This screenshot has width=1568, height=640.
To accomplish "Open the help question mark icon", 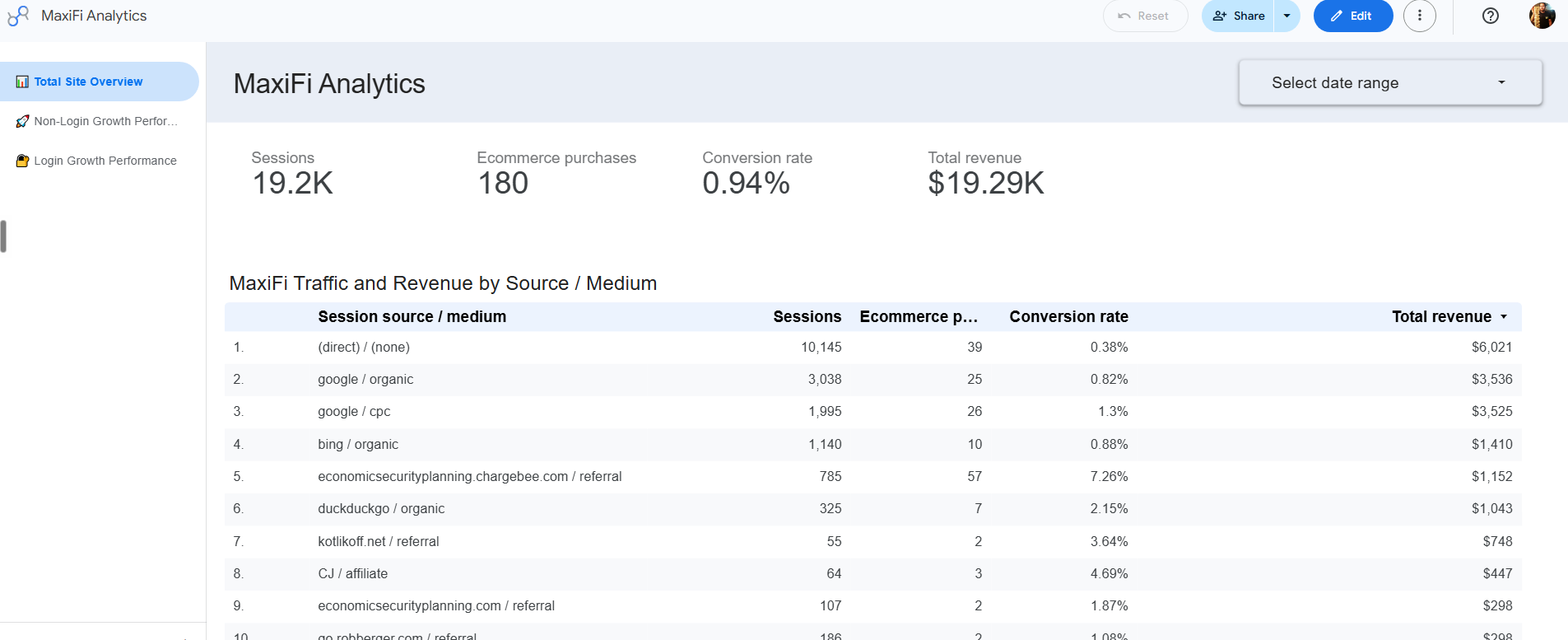I will click(1490, 16).
